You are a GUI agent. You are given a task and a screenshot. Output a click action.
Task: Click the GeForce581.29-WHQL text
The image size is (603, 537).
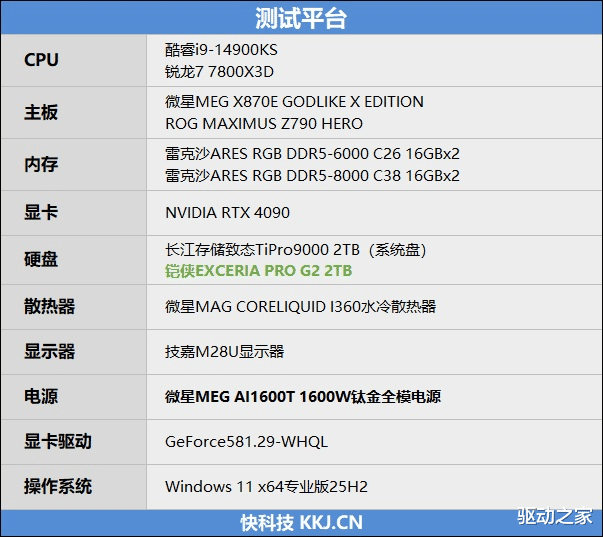click(x=247, y=442)
